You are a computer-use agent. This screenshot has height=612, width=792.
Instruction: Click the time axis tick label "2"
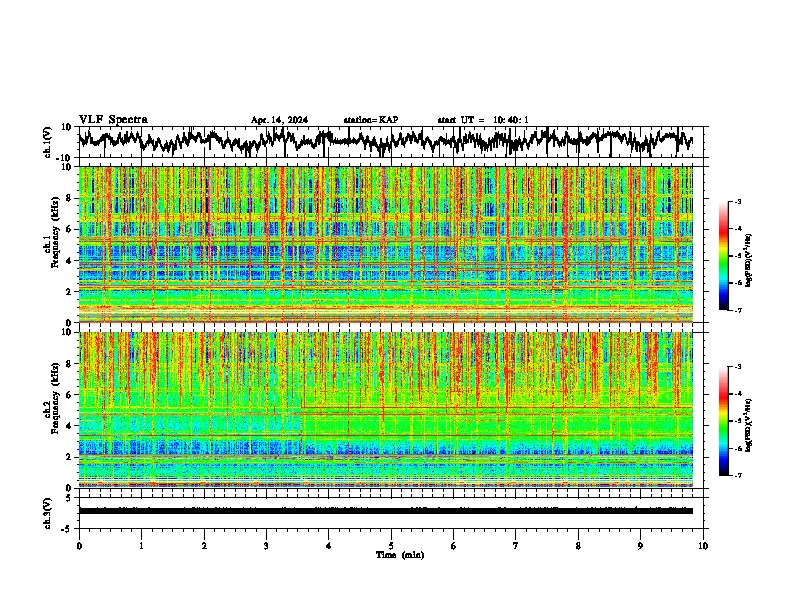click(204, 546)
